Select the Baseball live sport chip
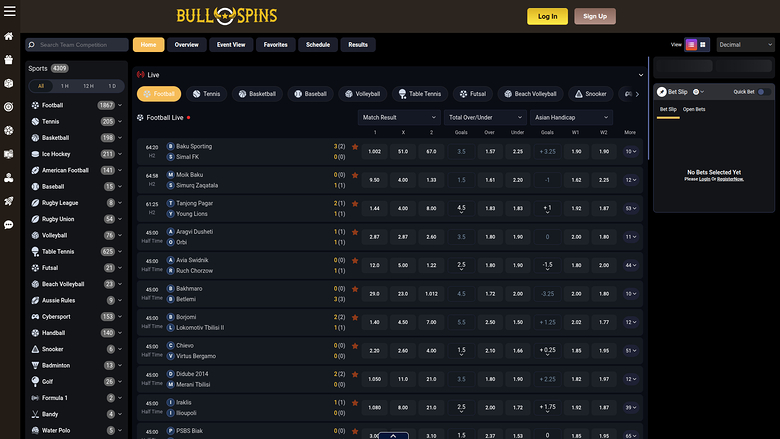This screenshot has height=439, width=780. 310,94
